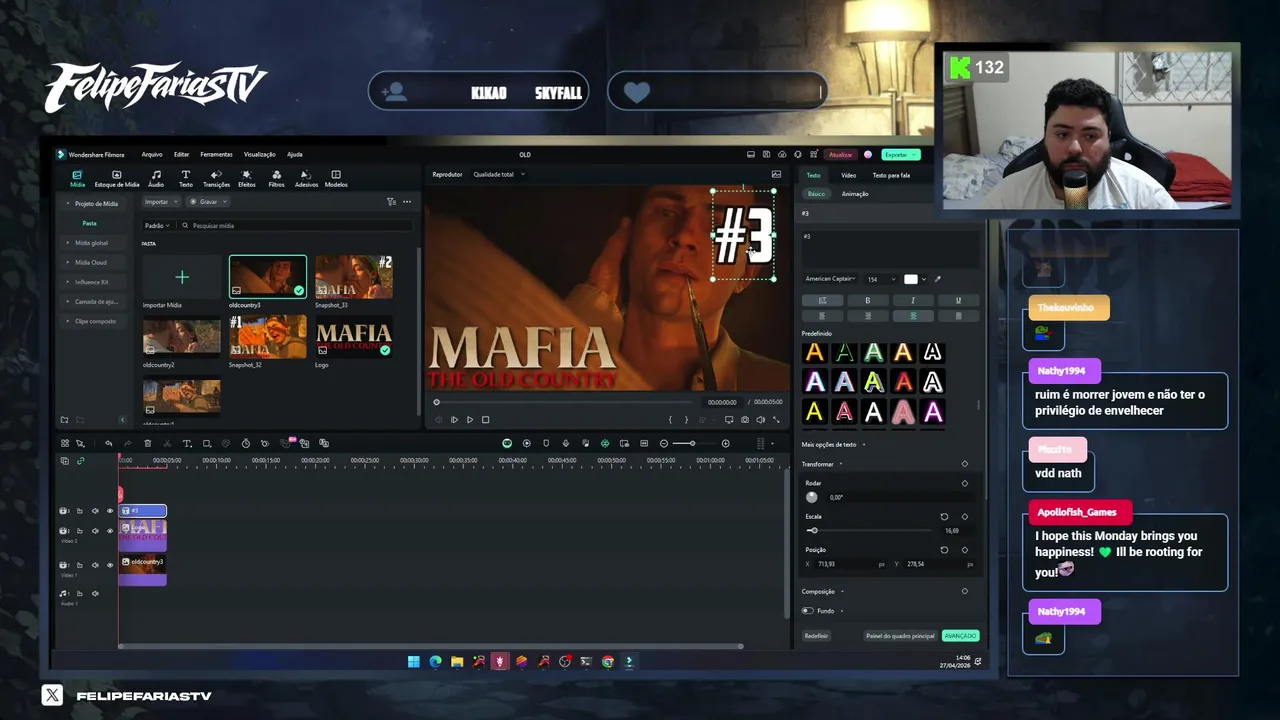Switch to the Vídeo properties tab

(x=848, y=175)
